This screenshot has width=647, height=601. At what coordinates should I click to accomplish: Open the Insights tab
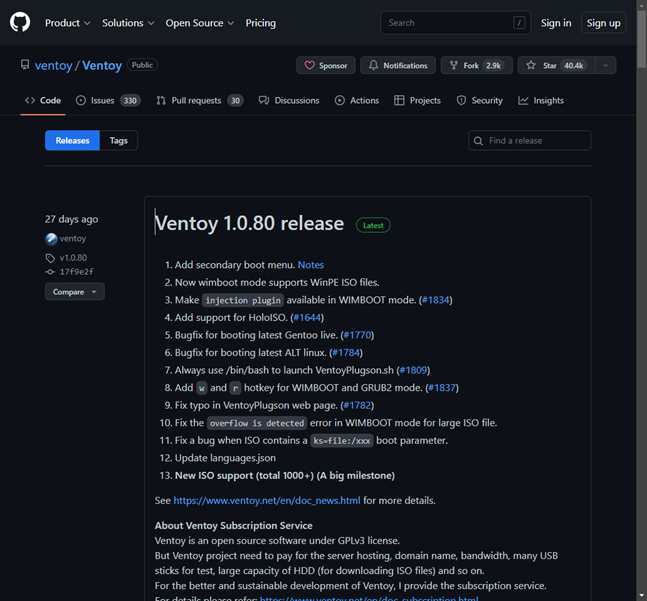(541, 100)
